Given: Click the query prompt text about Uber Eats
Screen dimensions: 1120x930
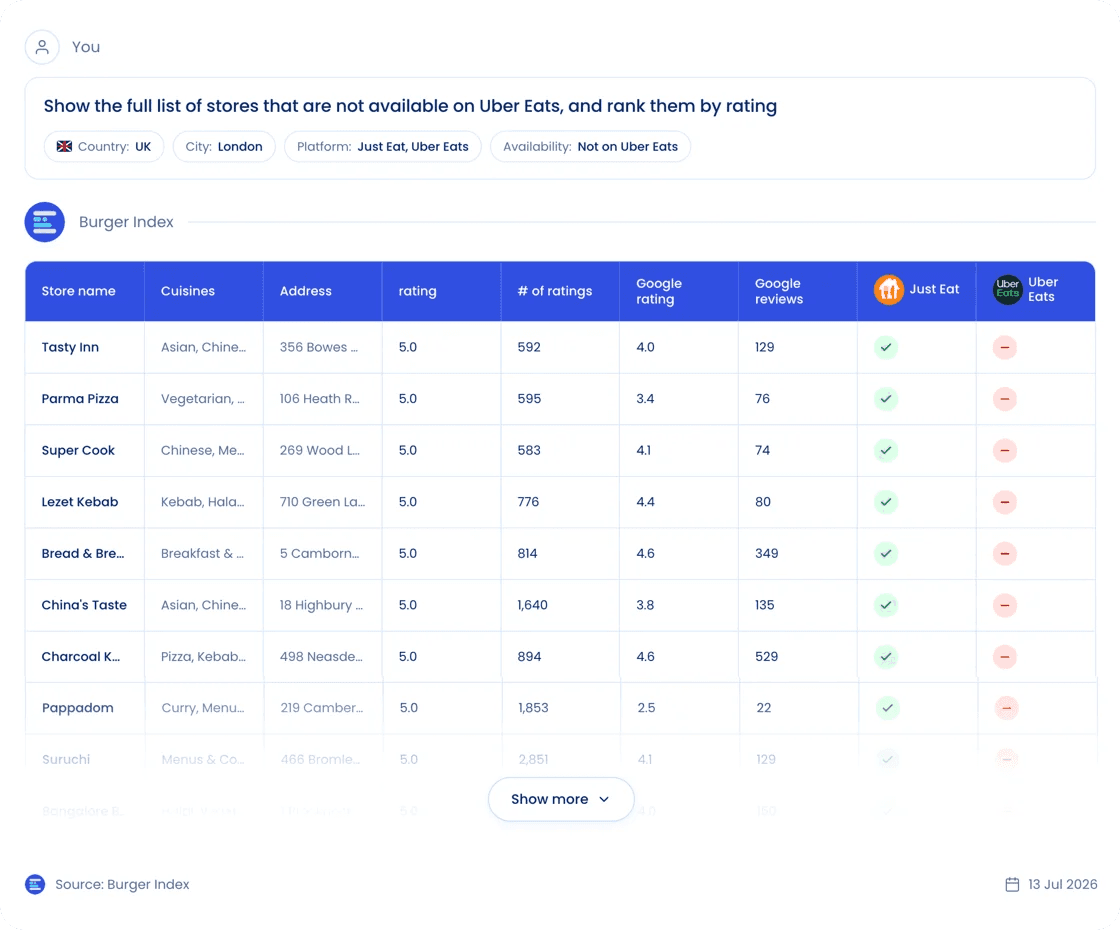Looking at the screenshot, I should [x=410, y=106].
